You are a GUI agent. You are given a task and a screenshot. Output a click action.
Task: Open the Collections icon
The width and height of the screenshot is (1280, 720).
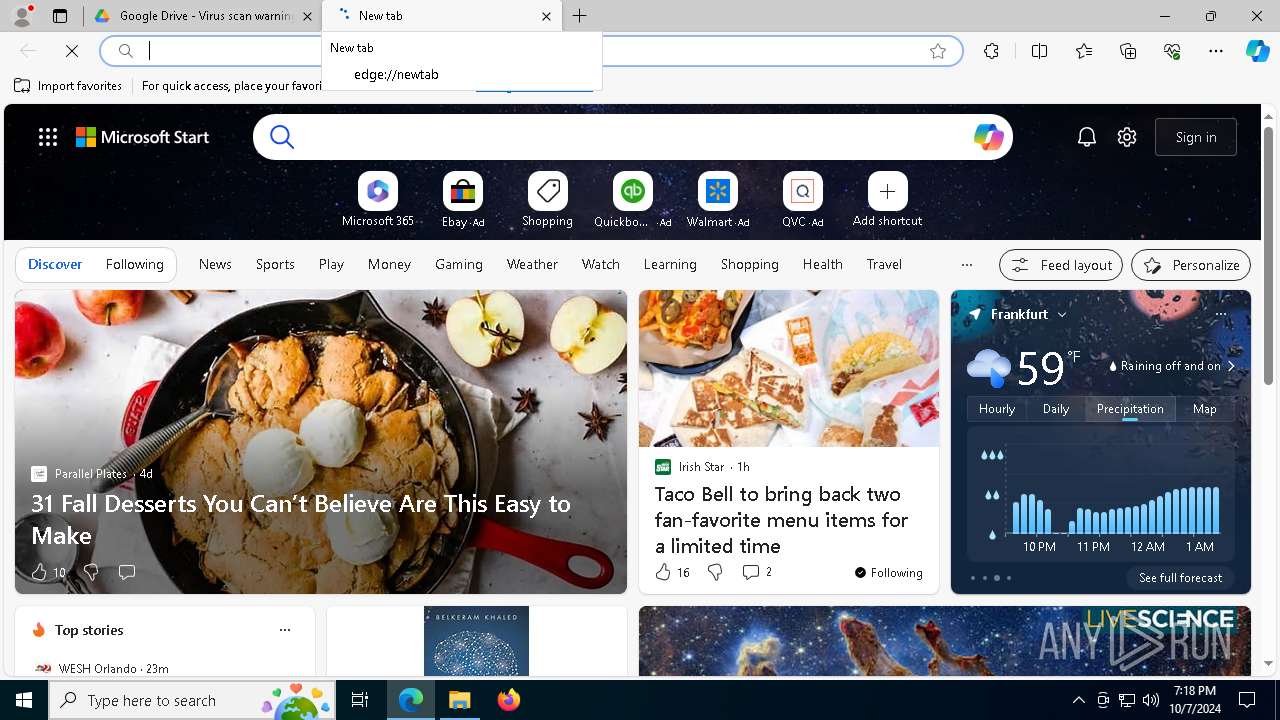tap(1128, 51)
